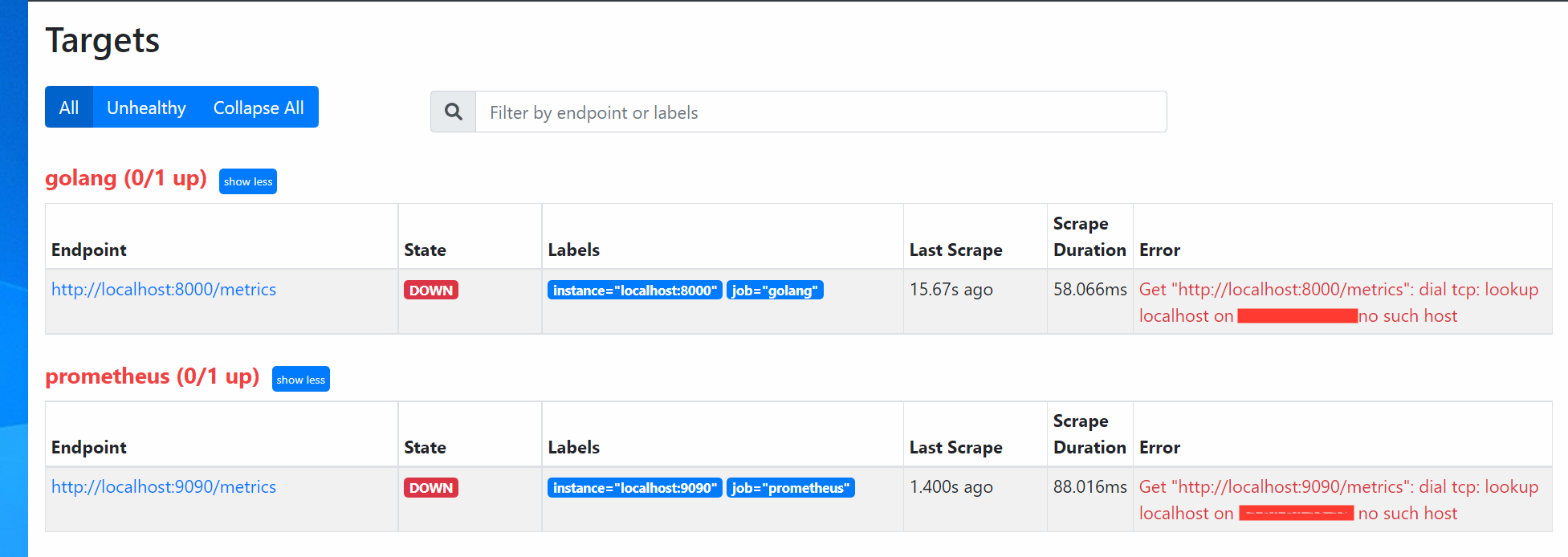The image size is (1568, 557).
Task: Click the DOWN state badge for golang target
Action: pos(430,290)
